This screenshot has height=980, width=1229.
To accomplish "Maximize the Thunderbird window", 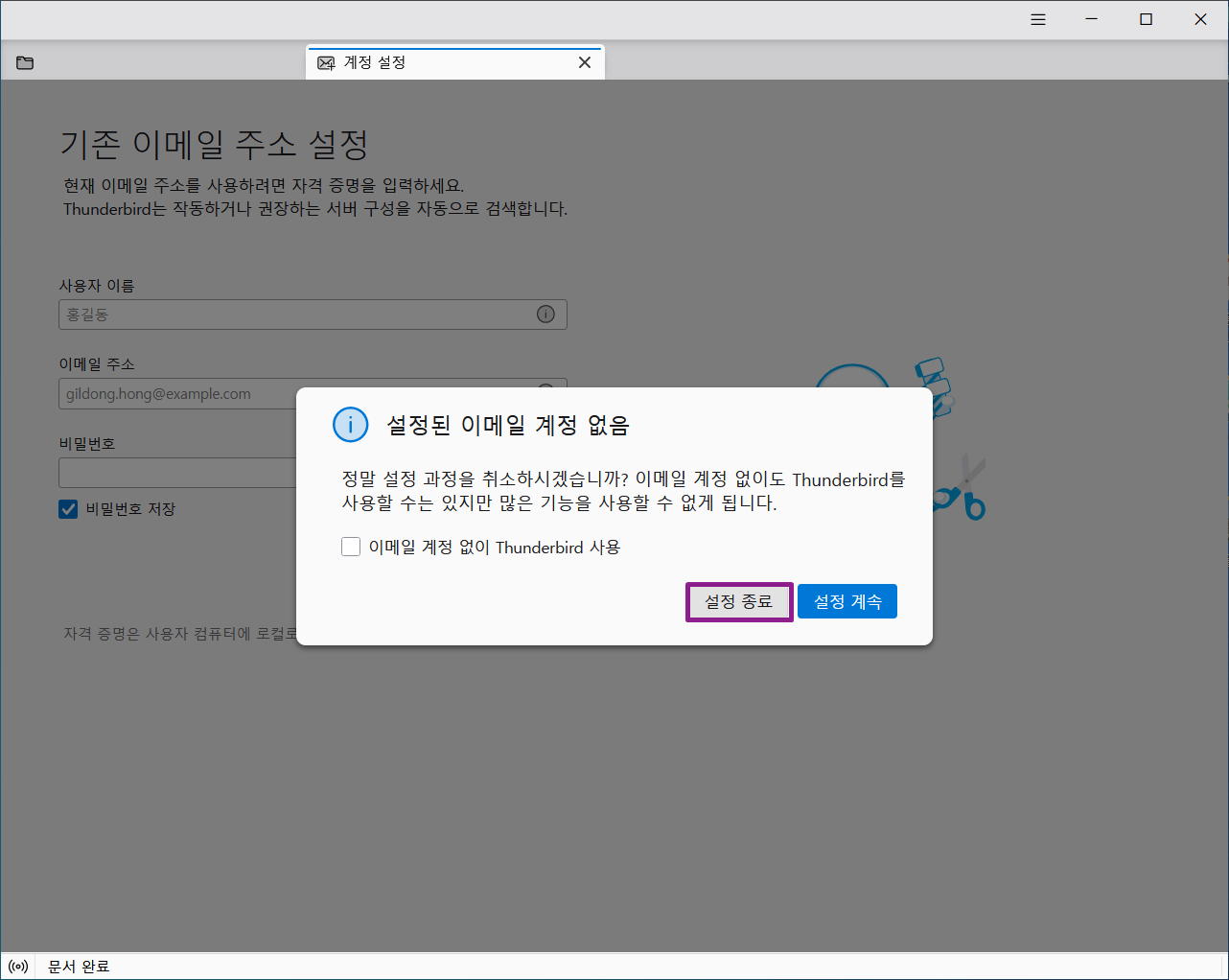I will [1146, 19].
